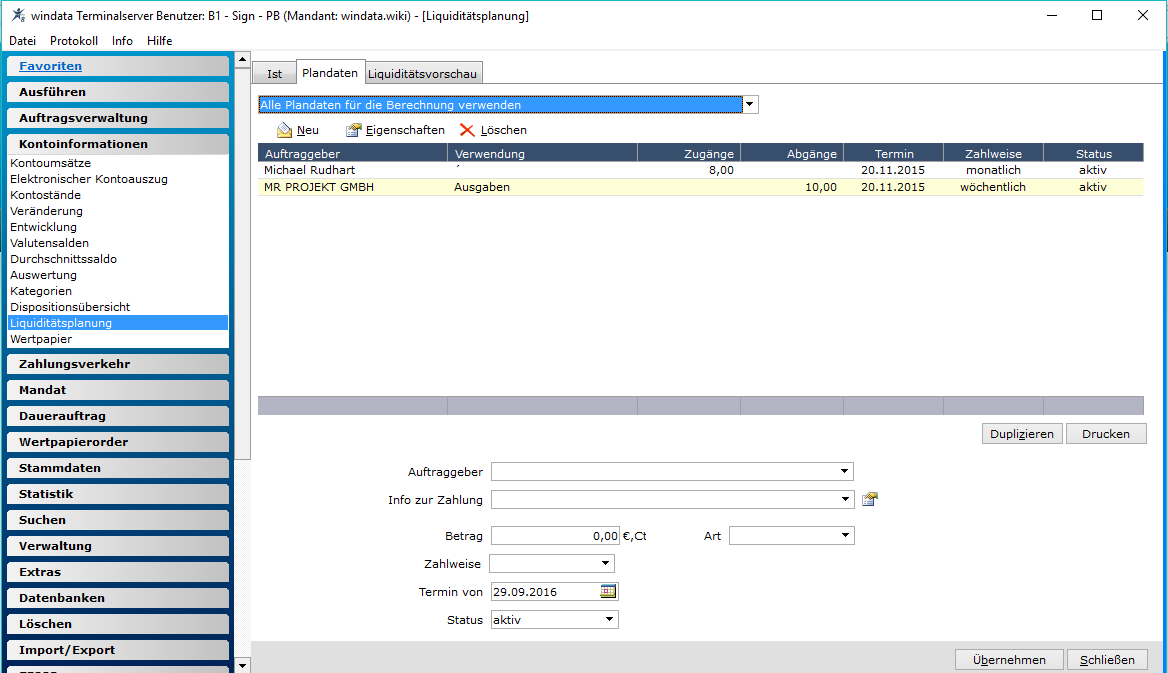Click the Schließen button

[x=1108, y=660]
